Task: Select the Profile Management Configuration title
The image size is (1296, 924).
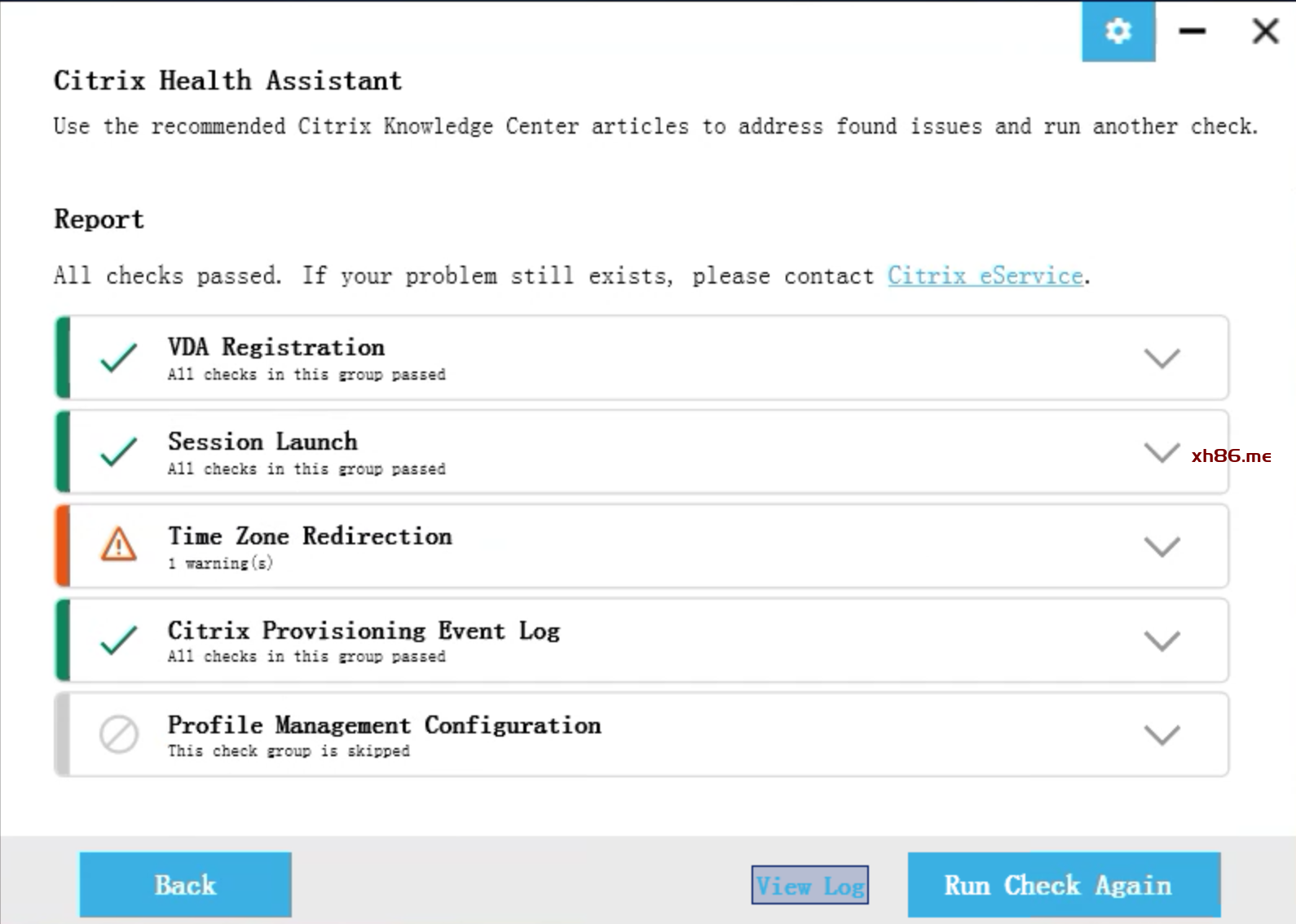Action: coord(385,724)
